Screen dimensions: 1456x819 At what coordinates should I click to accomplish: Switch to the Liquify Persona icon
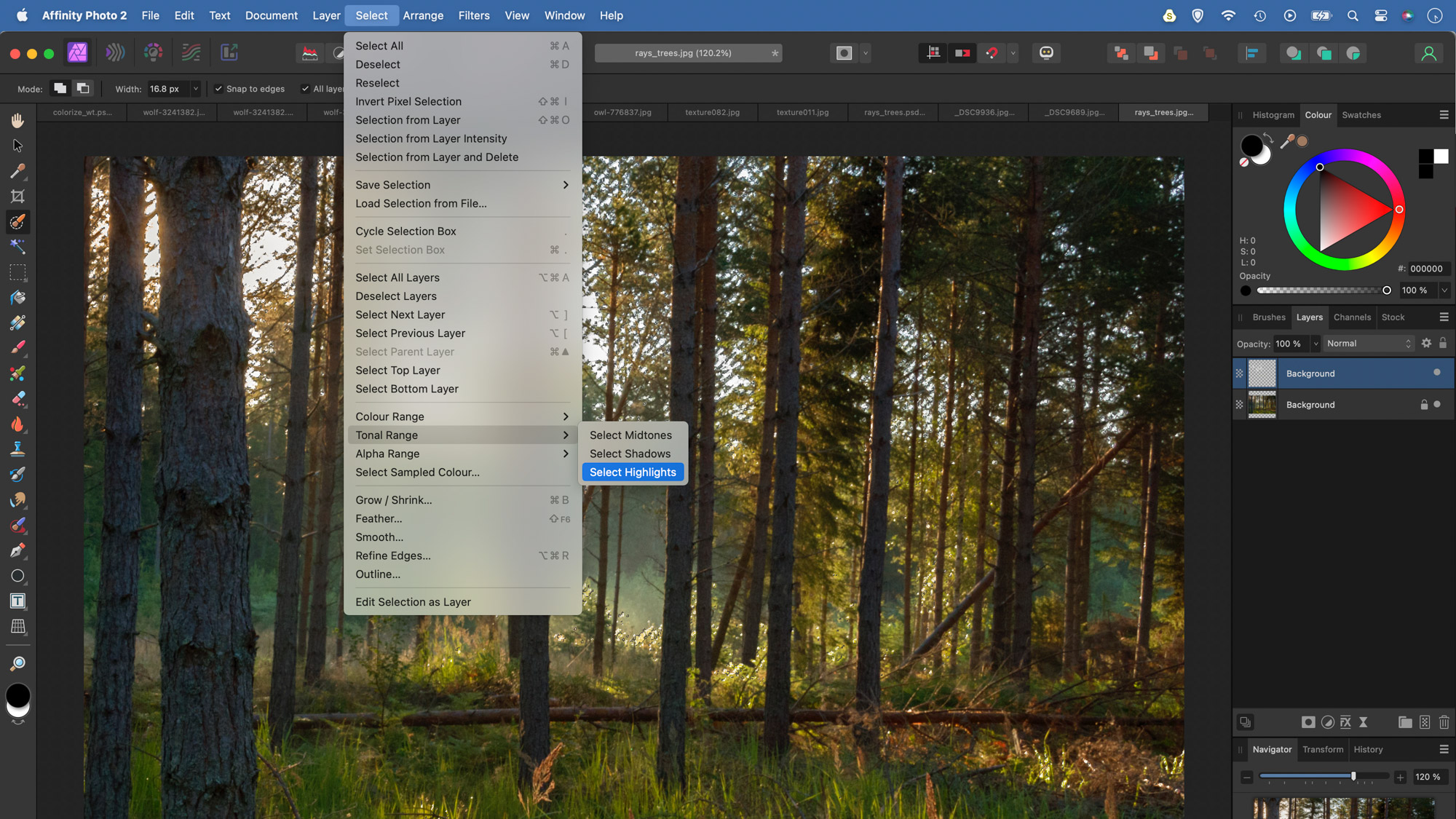[x=116, y=52]
